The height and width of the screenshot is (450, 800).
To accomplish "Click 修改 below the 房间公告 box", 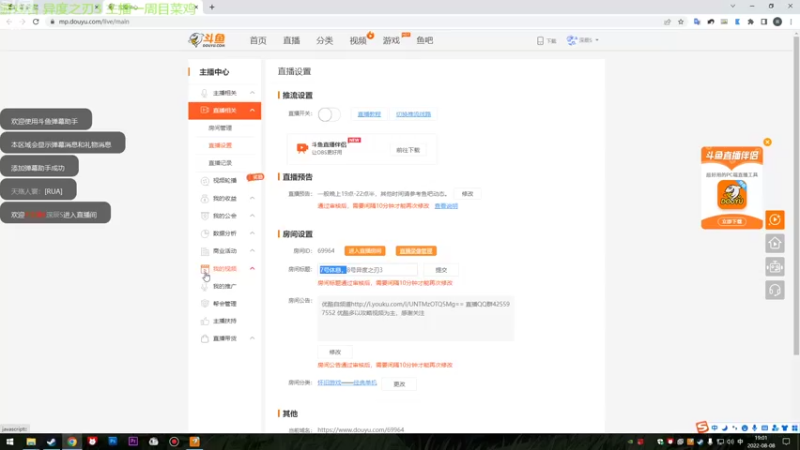I will [x=335, y=352].
